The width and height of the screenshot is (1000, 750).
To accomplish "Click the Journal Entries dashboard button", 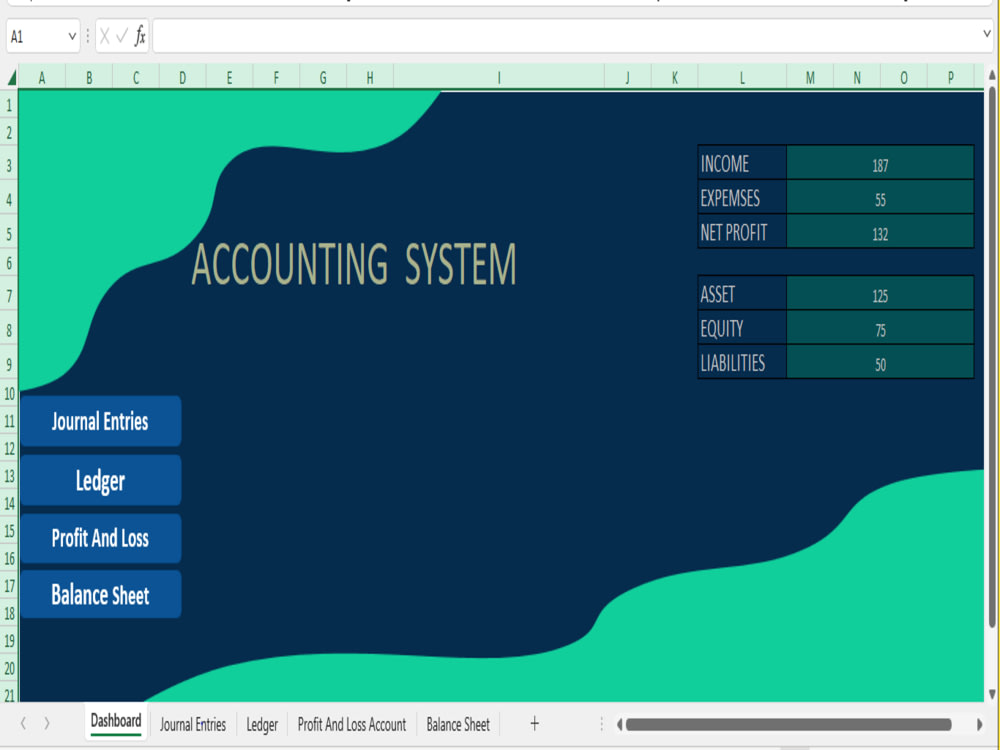I will 100,421.
